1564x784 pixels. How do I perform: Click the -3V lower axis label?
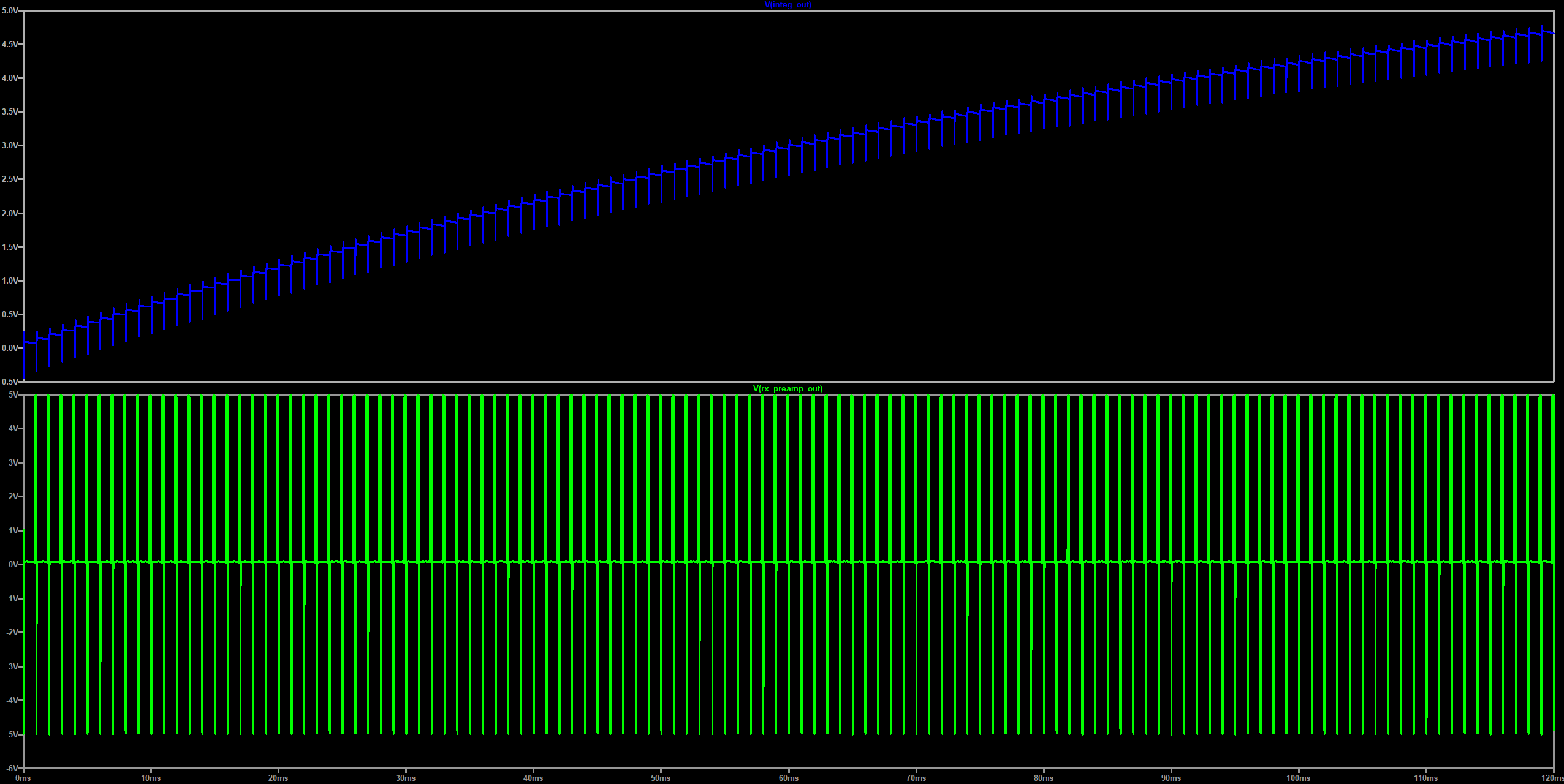coord(12,666)
